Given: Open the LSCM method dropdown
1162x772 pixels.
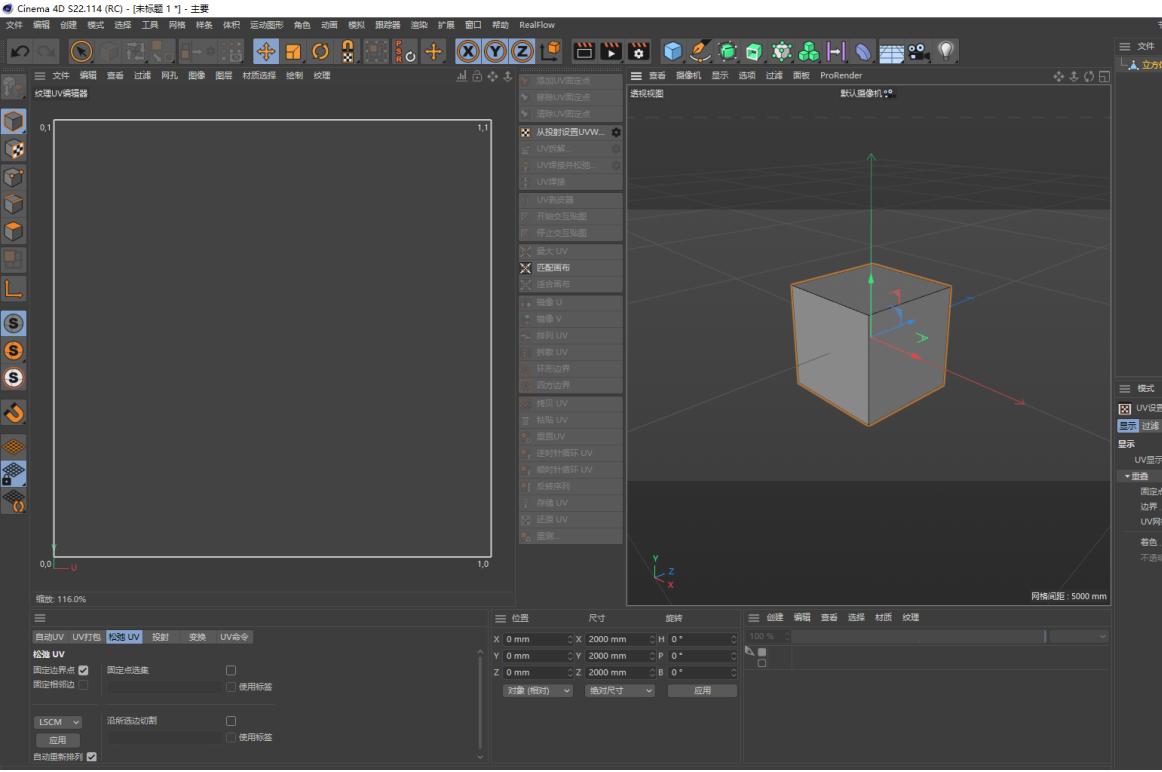Looking at the screenshot, I should [57, 722].
